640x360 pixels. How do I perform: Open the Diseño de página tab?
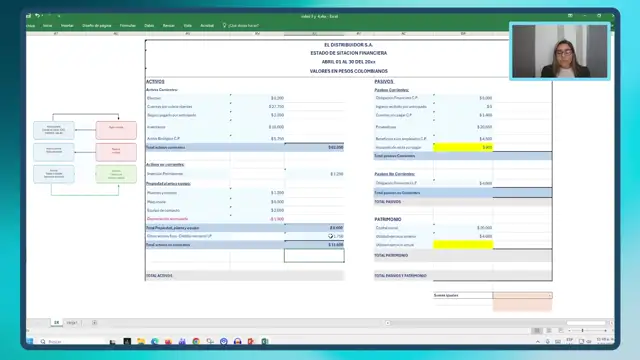[97, 25]
